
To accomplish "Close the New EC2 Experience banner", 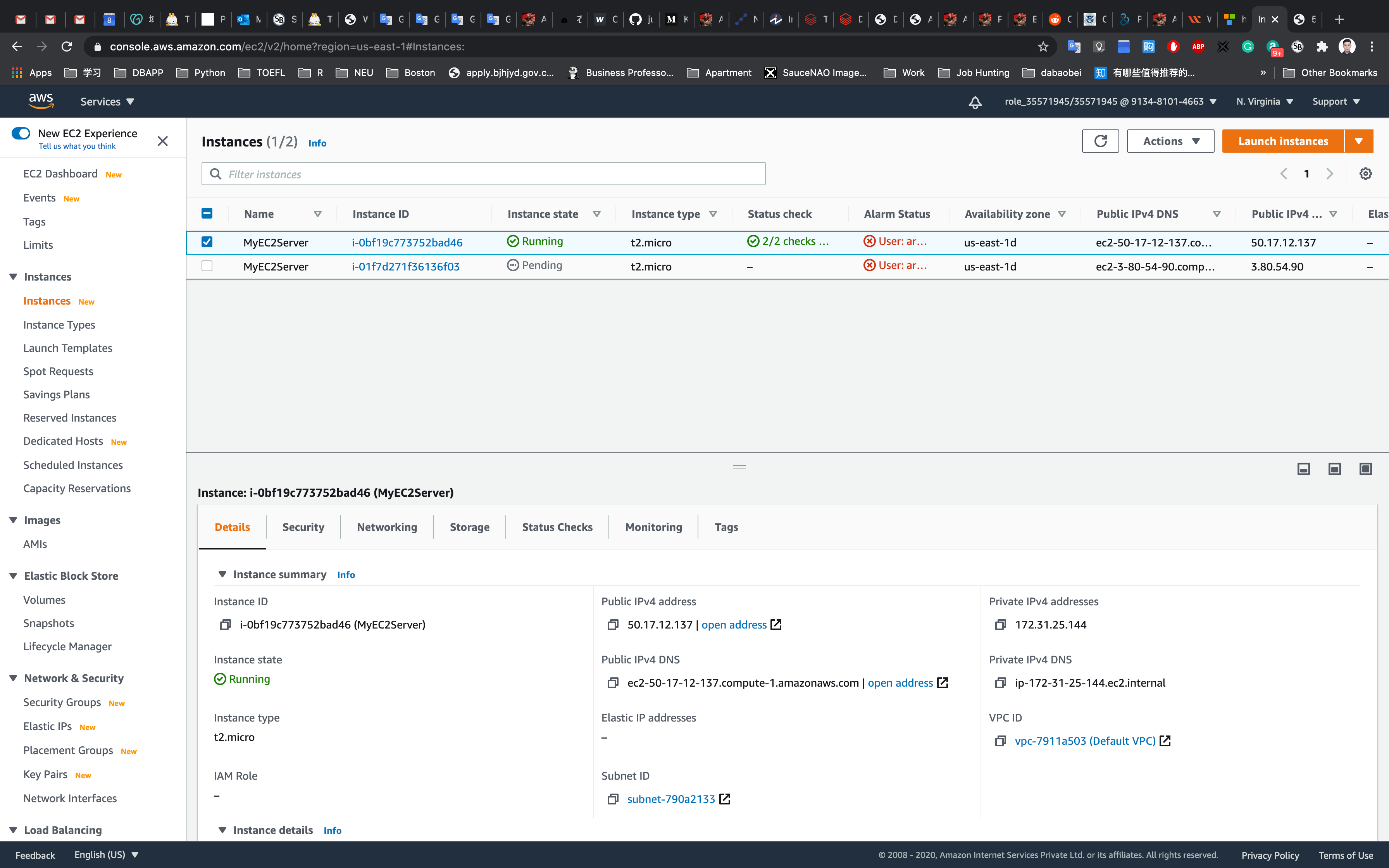I will coord(162,141).
